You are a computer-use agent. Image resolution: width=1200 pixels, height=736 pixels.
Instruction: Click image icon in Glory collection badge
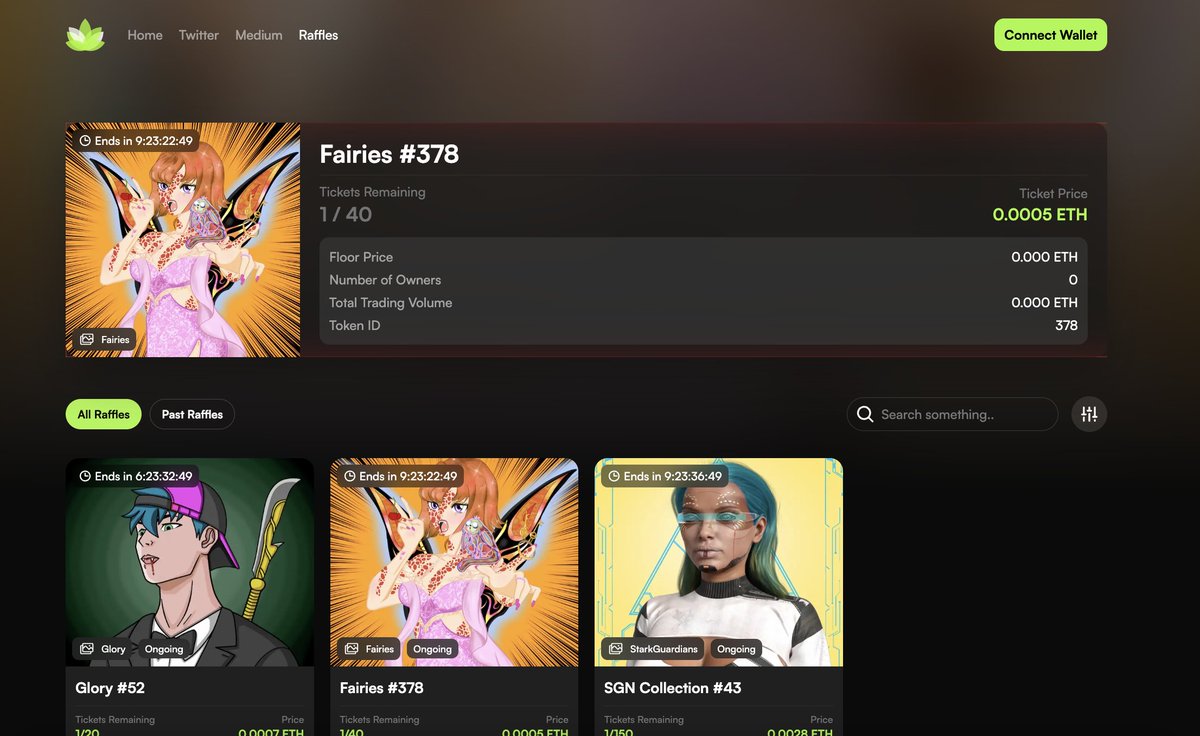pyautogui.click(x=87, y=649)
